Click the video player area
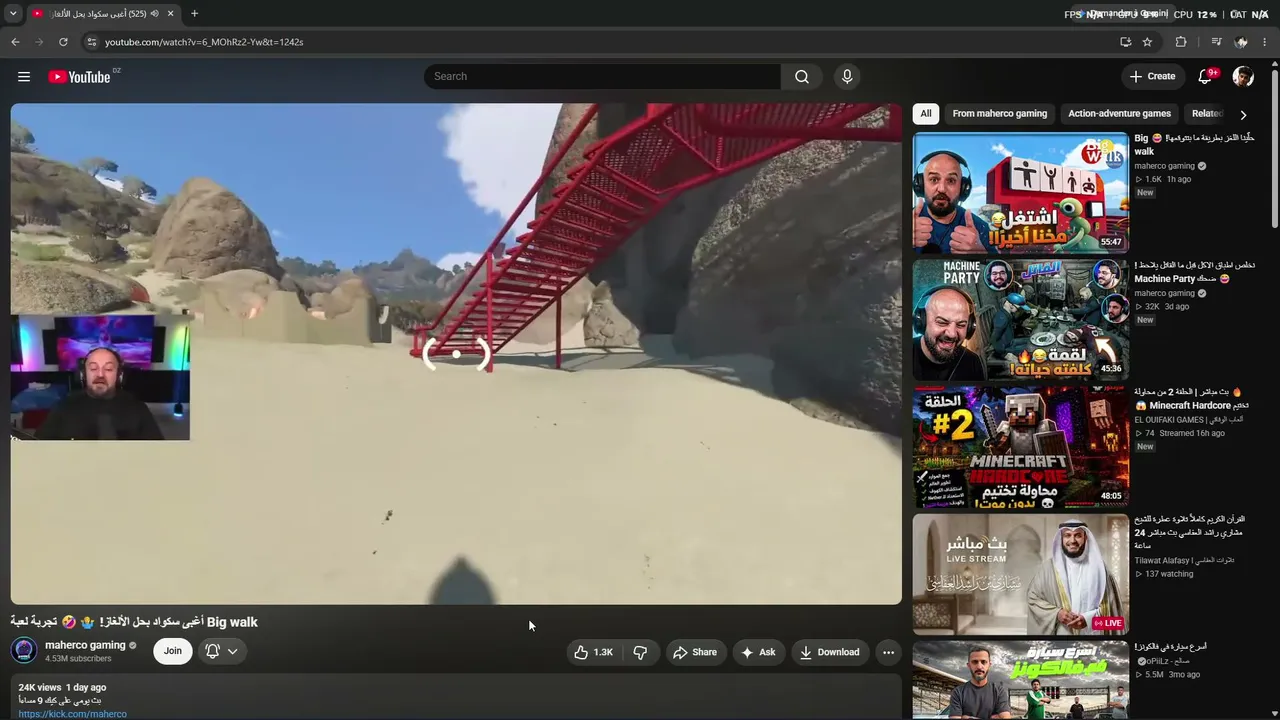 click(x=456, y=354)
